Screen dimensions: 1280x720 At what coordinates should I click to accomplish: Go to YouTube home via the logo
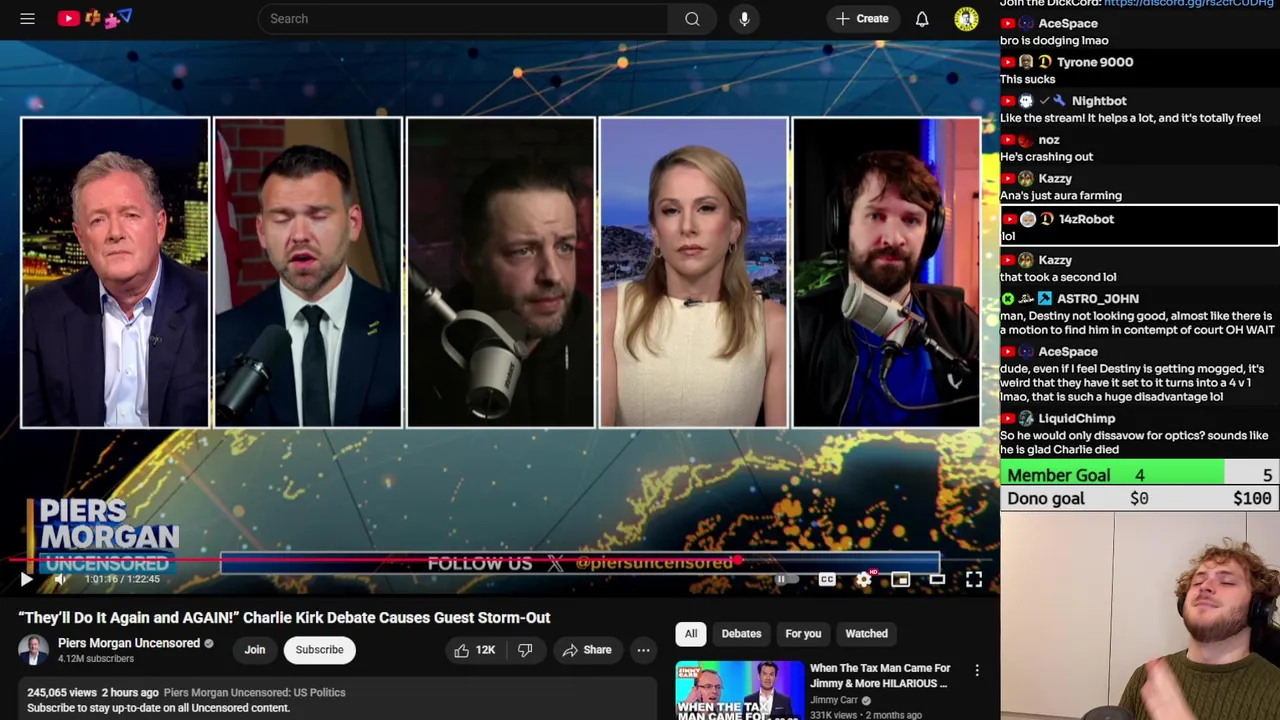(94, 18)
